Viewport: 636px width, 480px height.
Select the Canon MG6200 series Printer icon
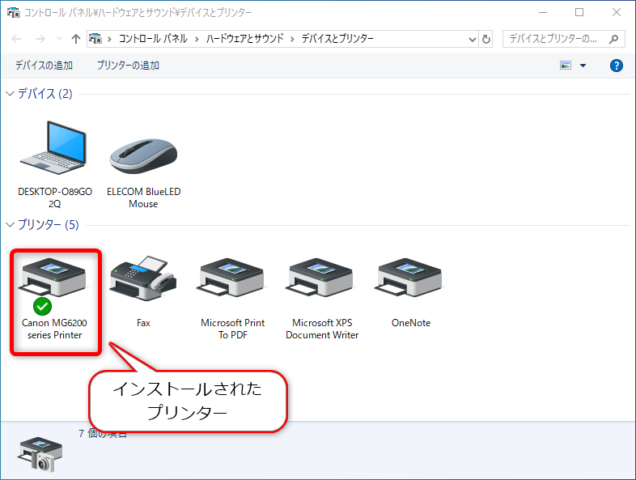point(54,286)
